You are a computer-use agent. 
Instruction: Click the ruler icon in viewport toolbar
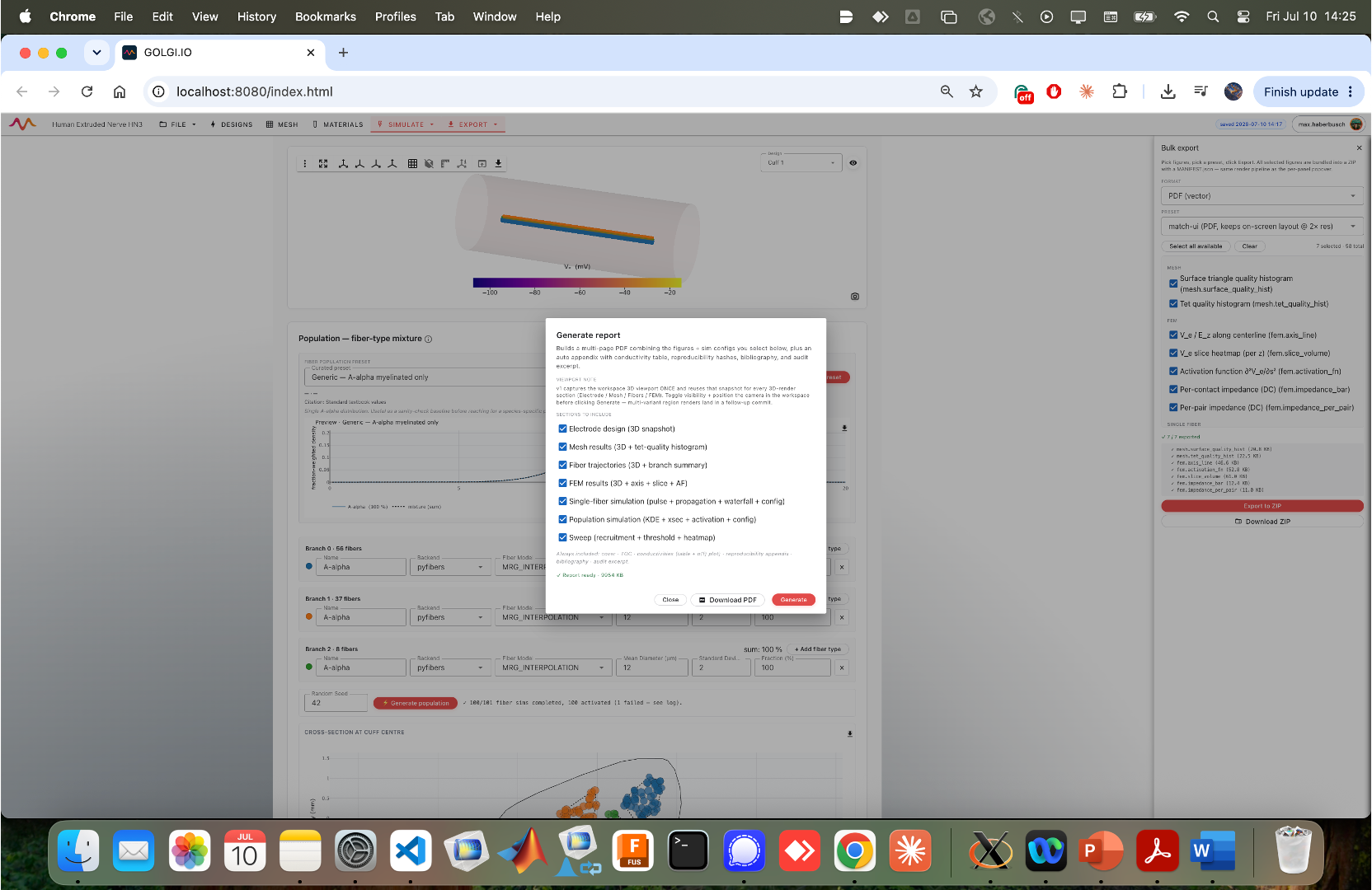tap(445, 163)
